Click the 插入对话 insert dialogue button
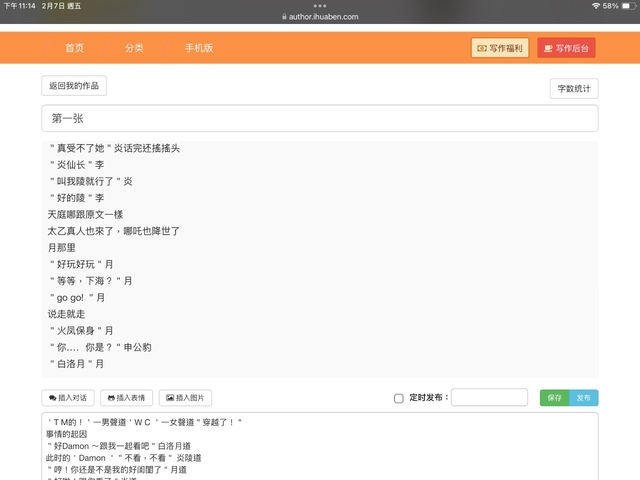The image size is (640, 480). coord(68,397)
